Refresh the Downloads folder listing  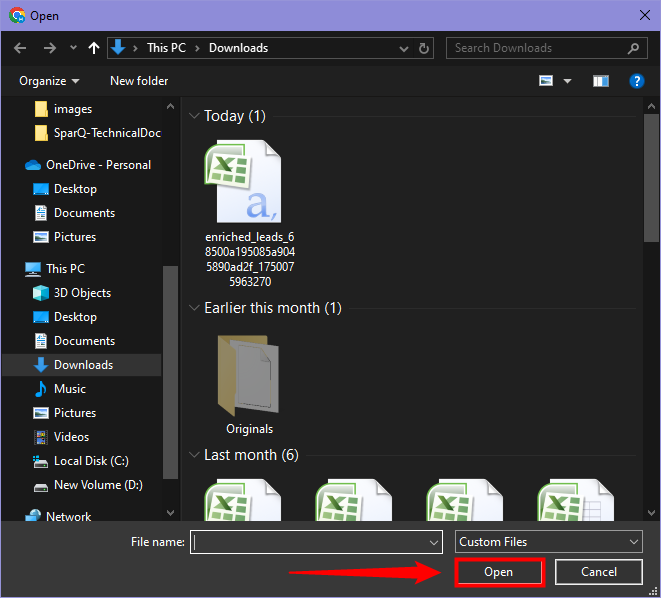point(425,48)
